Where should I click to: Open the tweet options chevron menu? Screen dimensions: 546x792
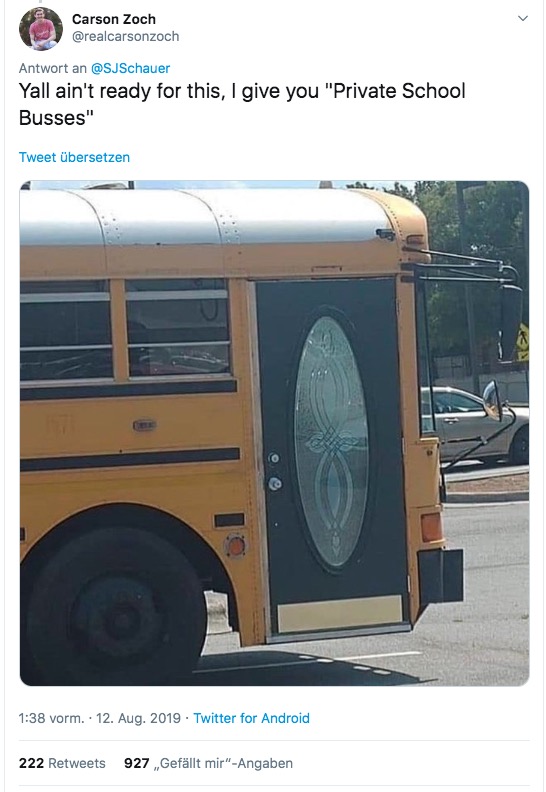click(x=523, y=19)
